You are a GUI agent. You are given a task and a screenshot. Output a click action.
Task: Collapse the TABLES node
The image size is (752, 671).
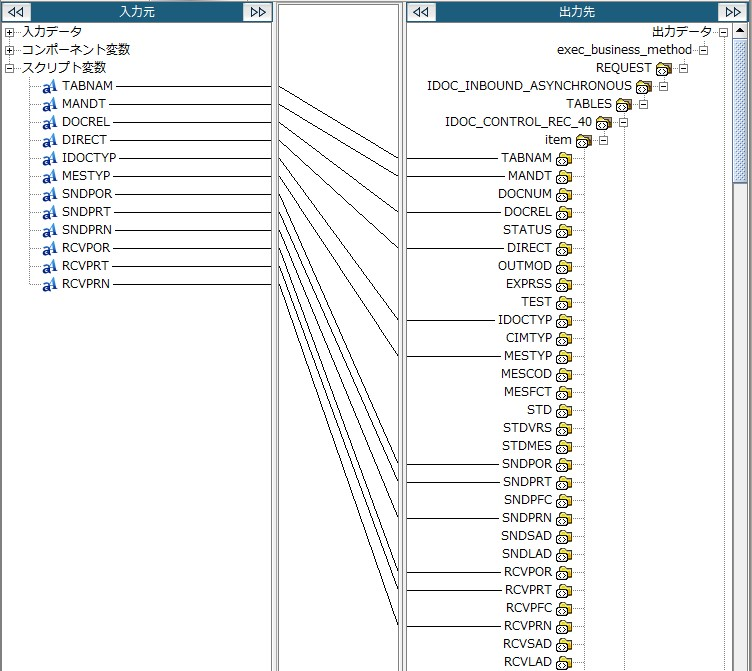[643, 104]
